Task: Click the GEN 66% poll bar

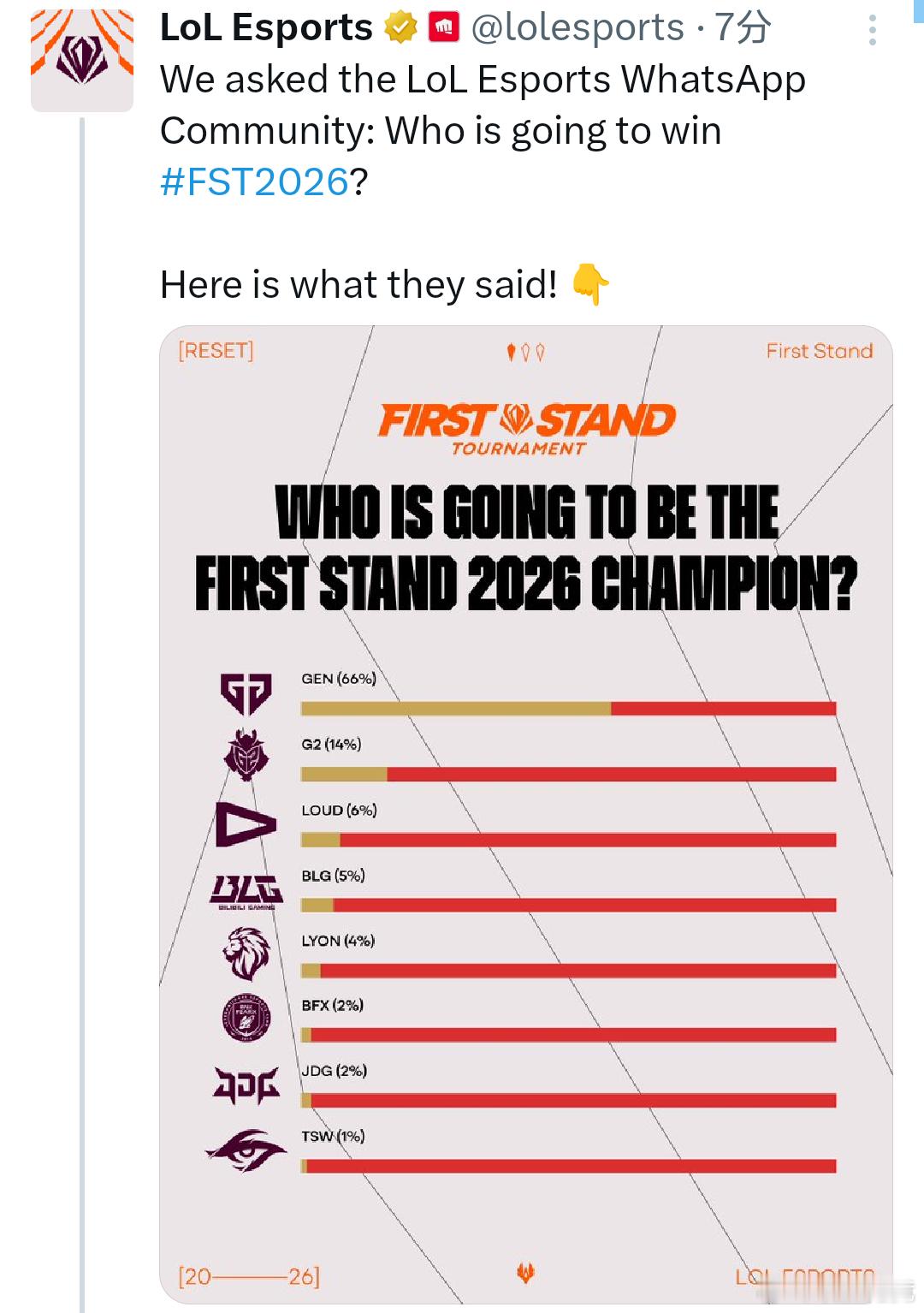Action: [568, 709]
